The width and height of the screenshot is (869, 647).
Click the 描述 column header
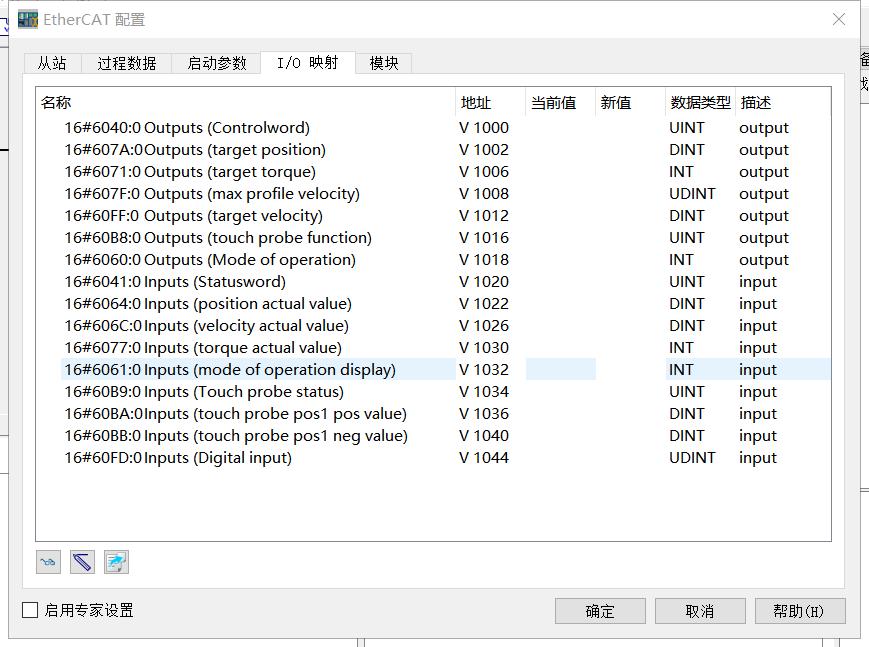click(783, 103)
